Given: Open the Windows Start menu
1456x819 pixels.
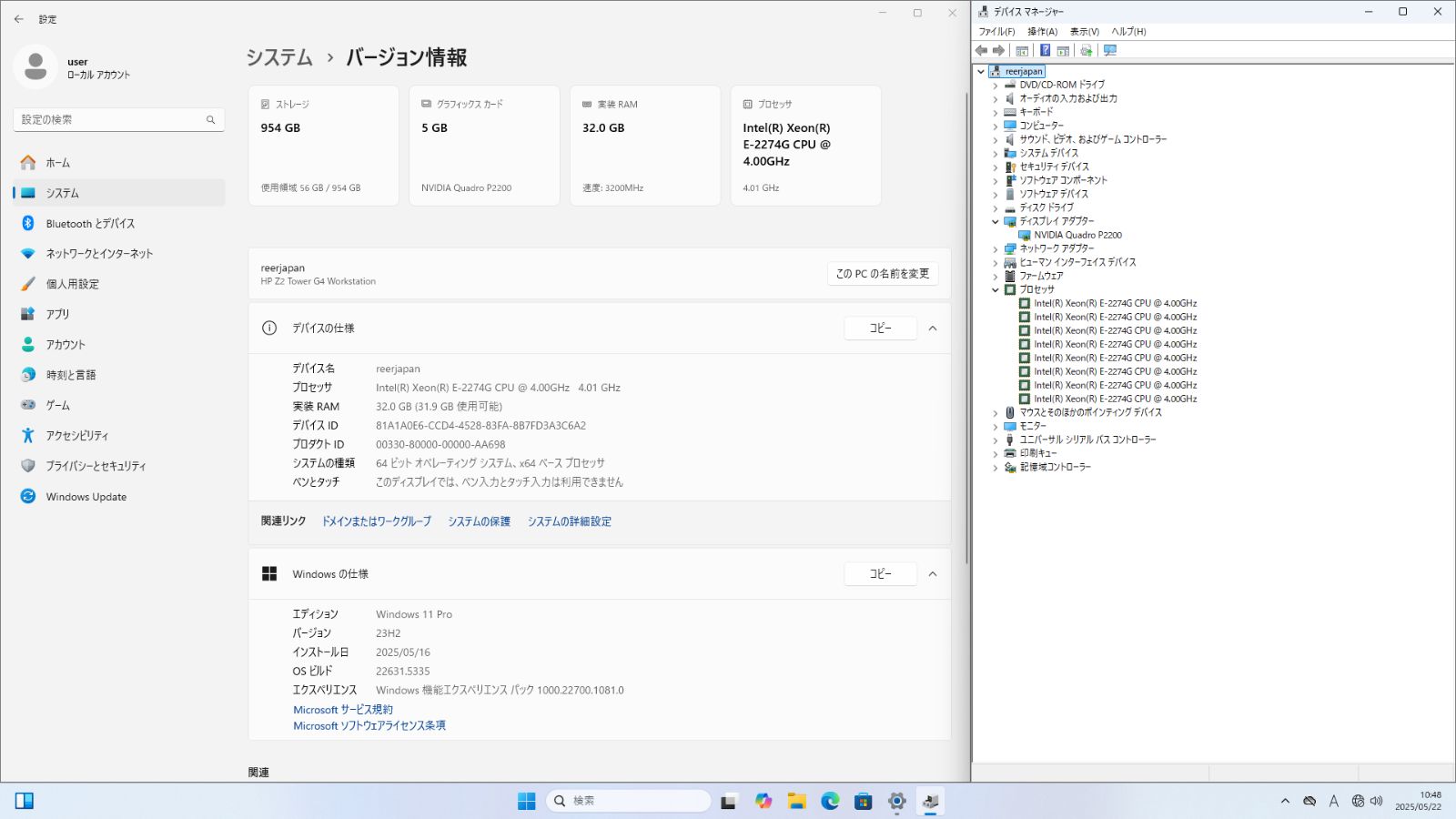Looking at the screenshot, I should click(527, 801).
